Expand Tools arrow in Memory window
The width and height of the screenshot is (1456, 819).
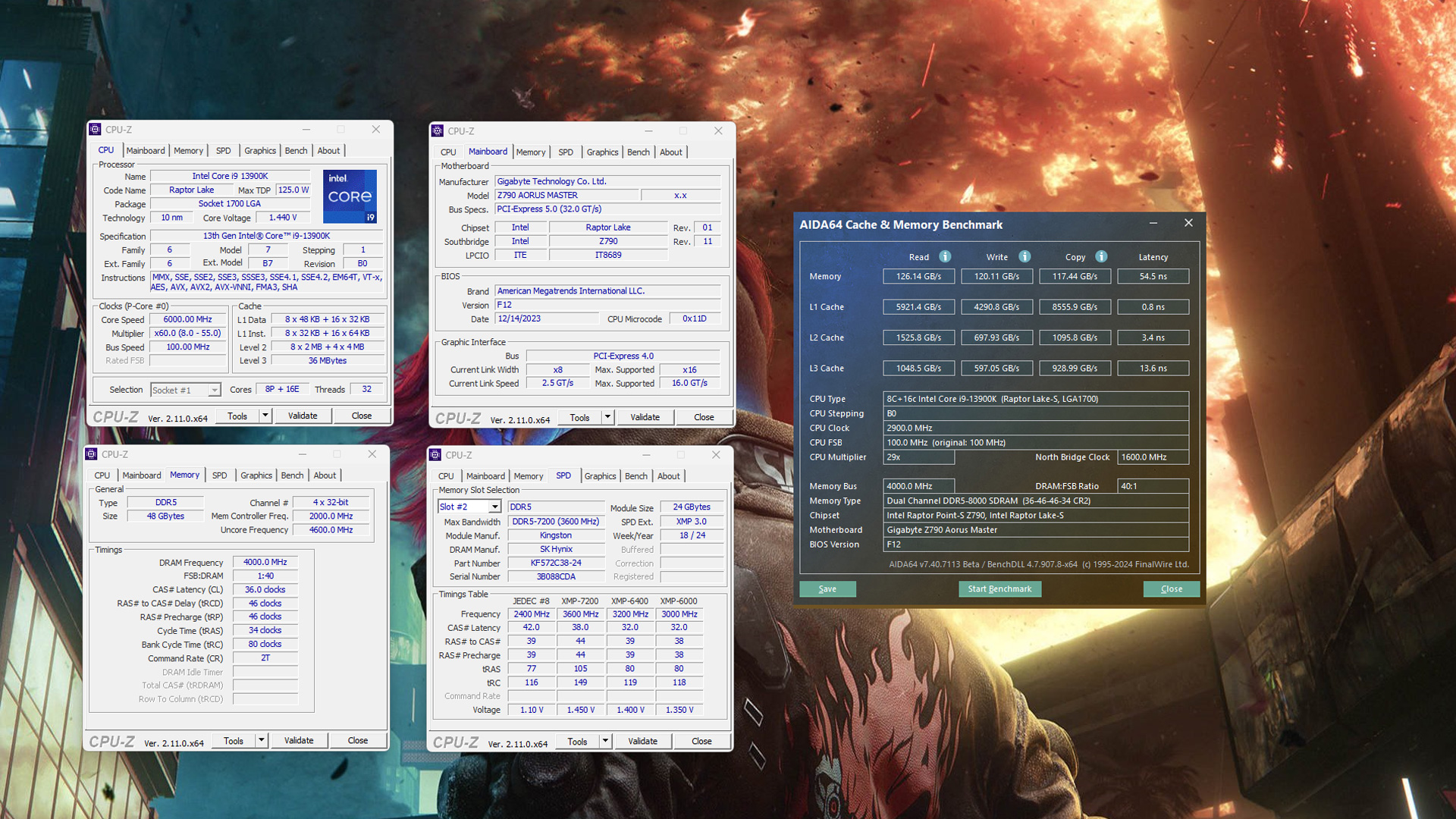click(261, 740)
